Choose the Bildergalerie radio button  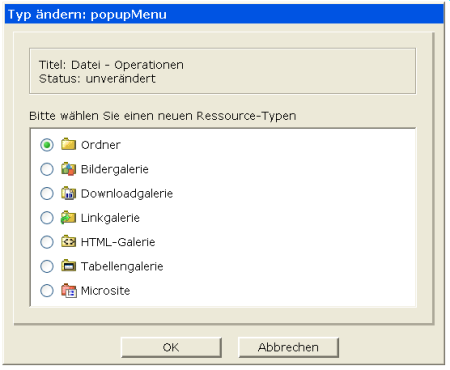pyautogui.click(x=47, y=169)
